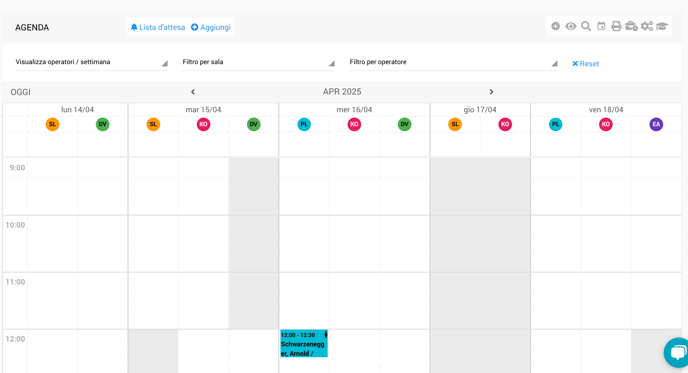Click the mer 16/04 day header

(354, 110)
